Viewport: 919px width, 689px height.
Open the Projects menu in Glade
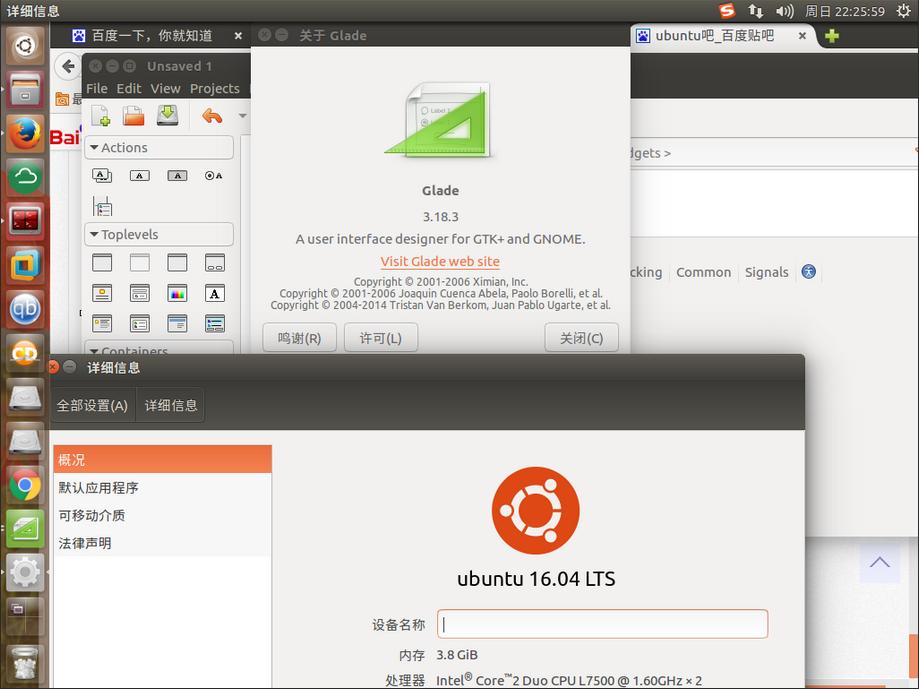(x=215, y=88)
